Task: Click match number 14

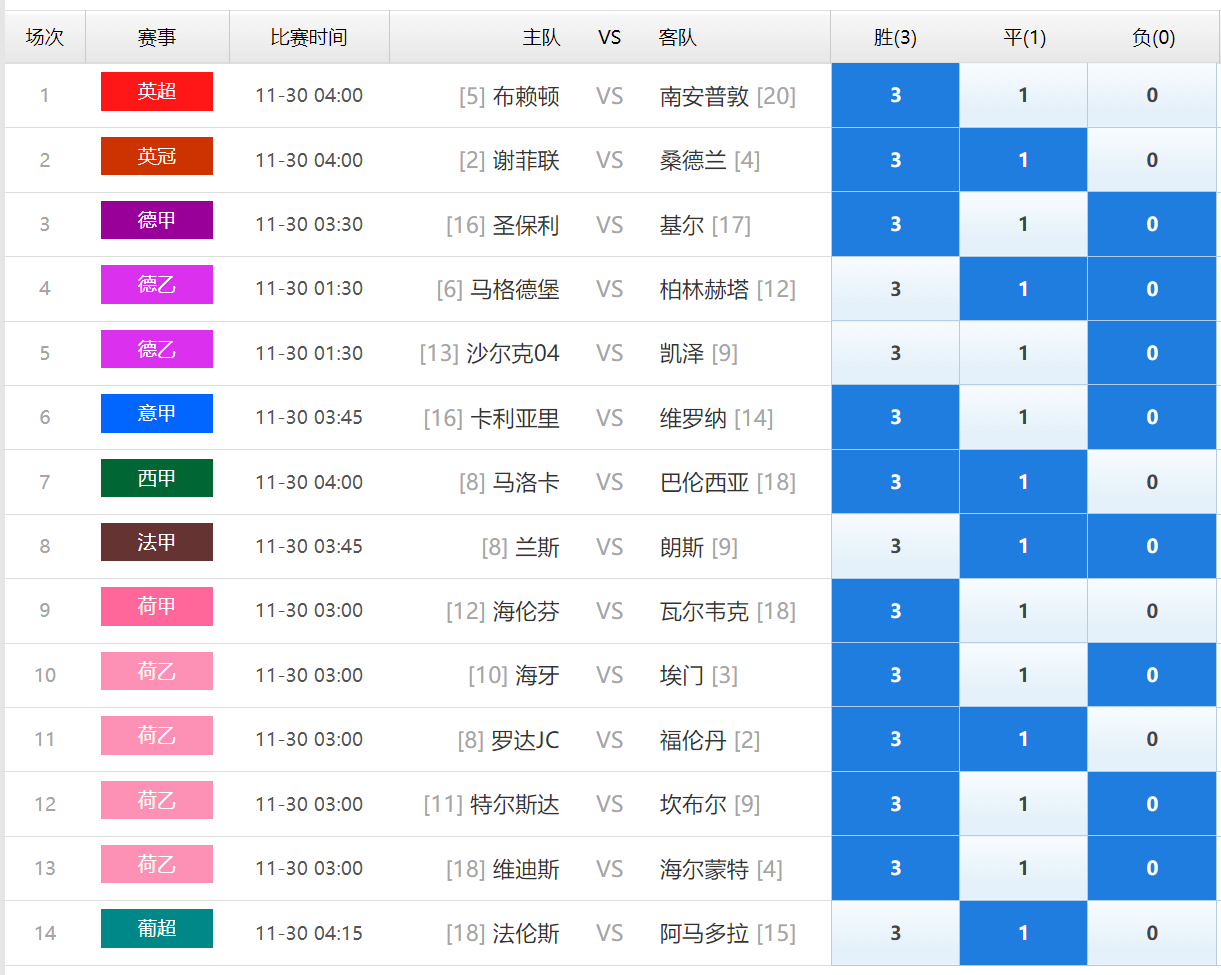Action: coord(45,933)
